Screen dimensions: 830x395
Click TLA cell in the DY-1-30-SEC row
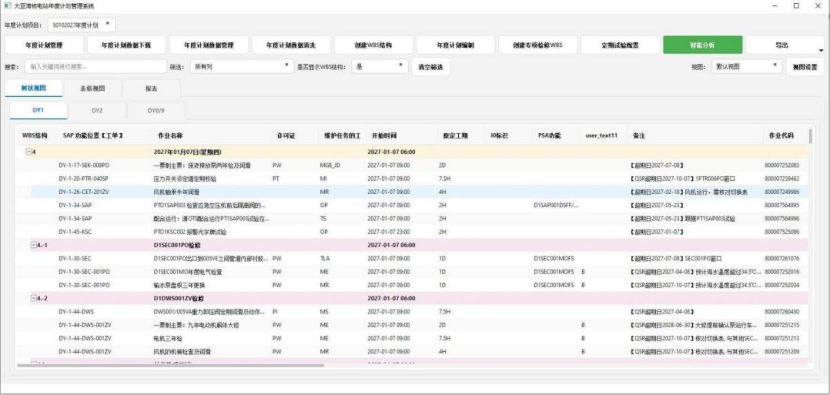pos(324,258)
